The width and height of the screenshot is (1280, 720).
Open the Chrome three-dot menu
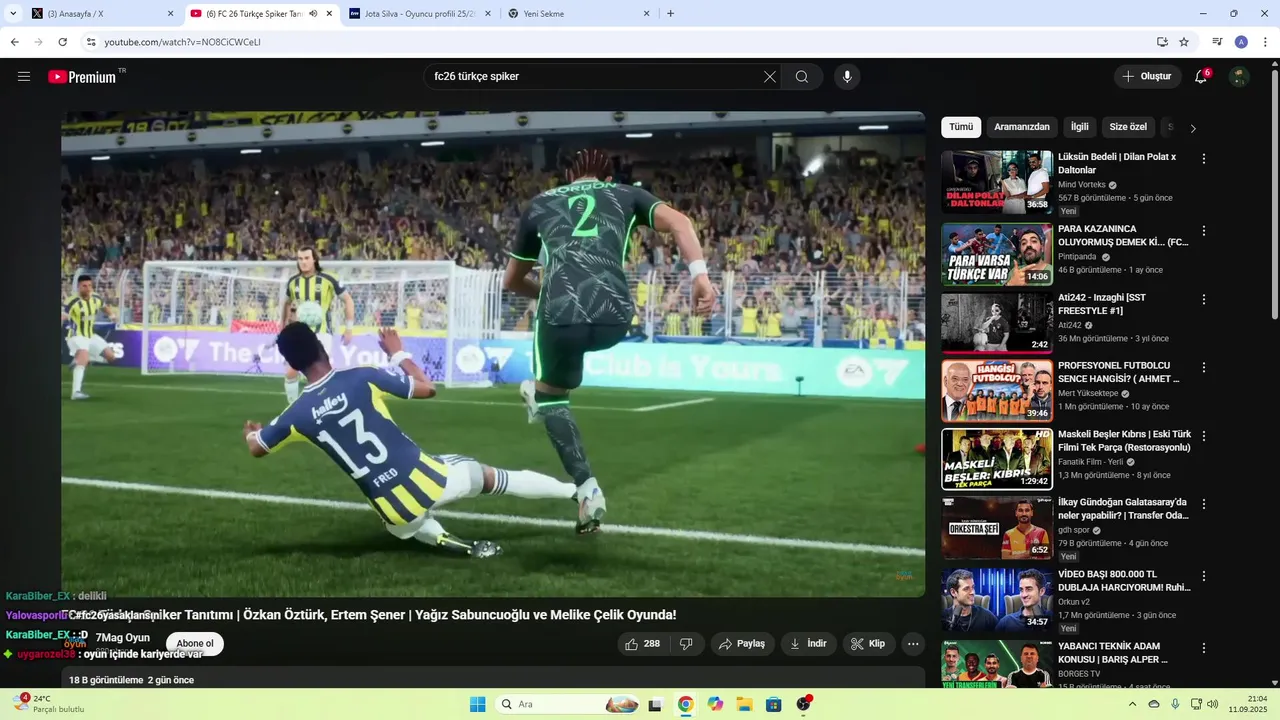pyautogui.click(x=1266, y=42)
